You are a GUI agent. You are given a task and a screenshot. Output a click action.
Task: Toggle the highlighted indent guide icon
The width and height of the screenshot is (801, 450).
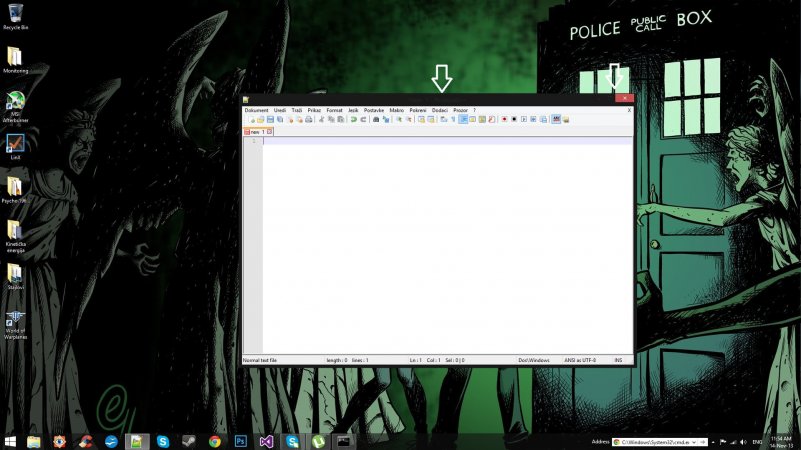coord(463,120)
